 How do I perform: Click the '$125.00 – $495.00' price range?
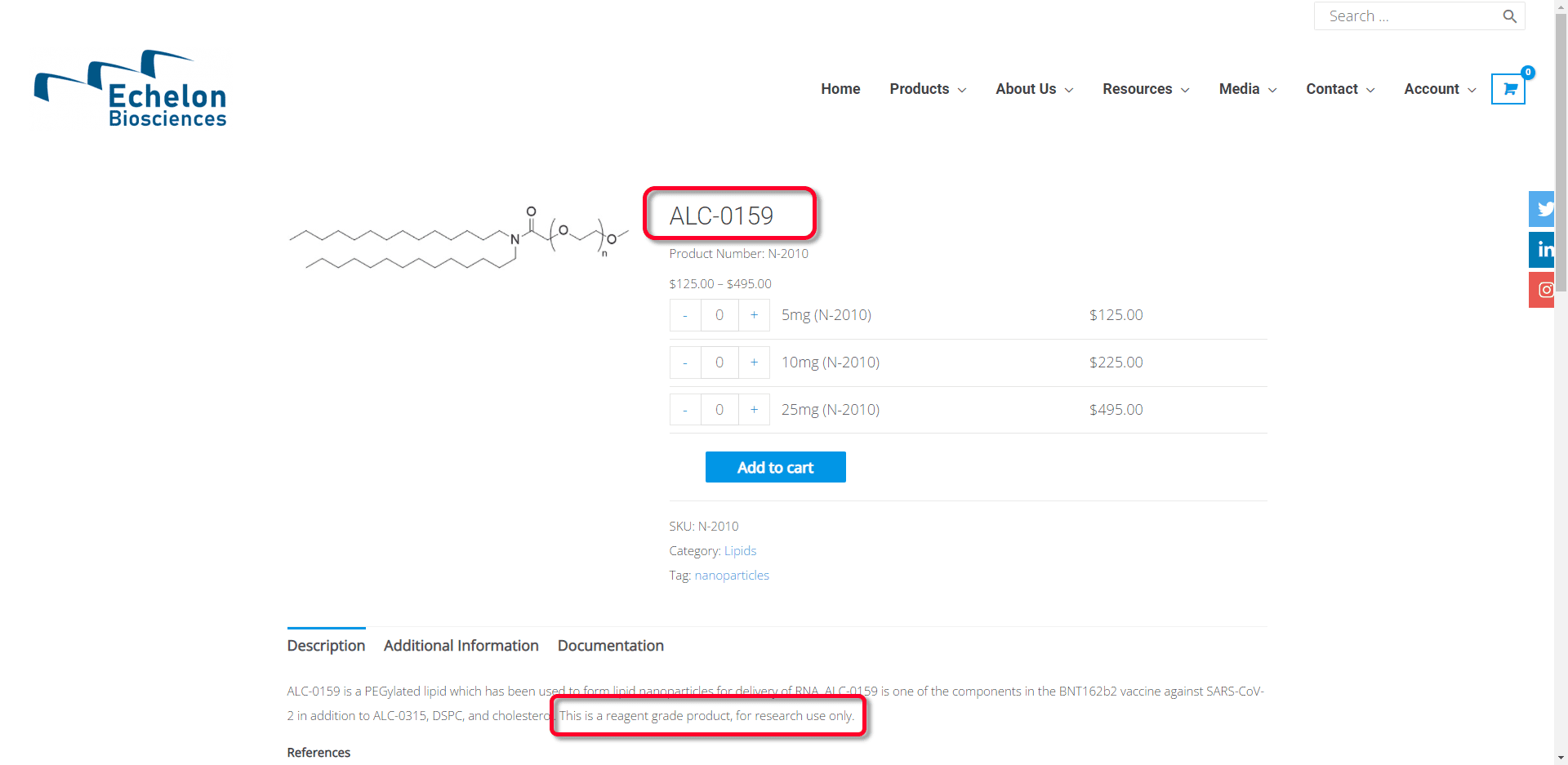[720, 284]
